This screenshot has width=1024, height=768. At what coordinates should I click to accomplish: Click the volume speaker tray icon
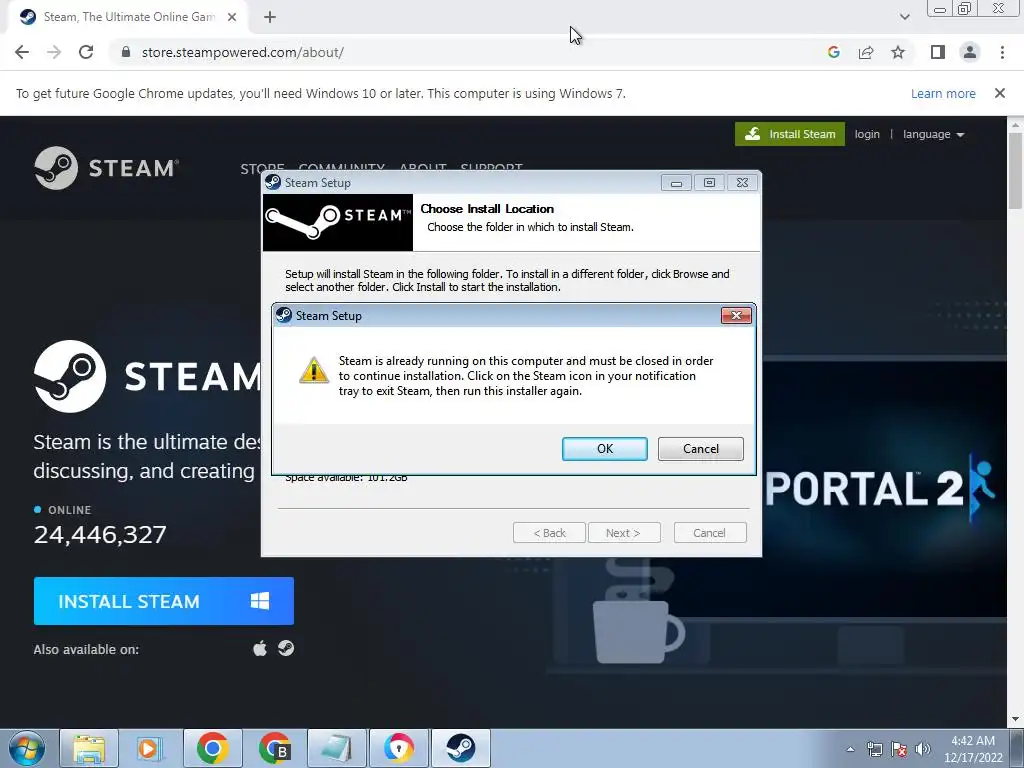923,749
